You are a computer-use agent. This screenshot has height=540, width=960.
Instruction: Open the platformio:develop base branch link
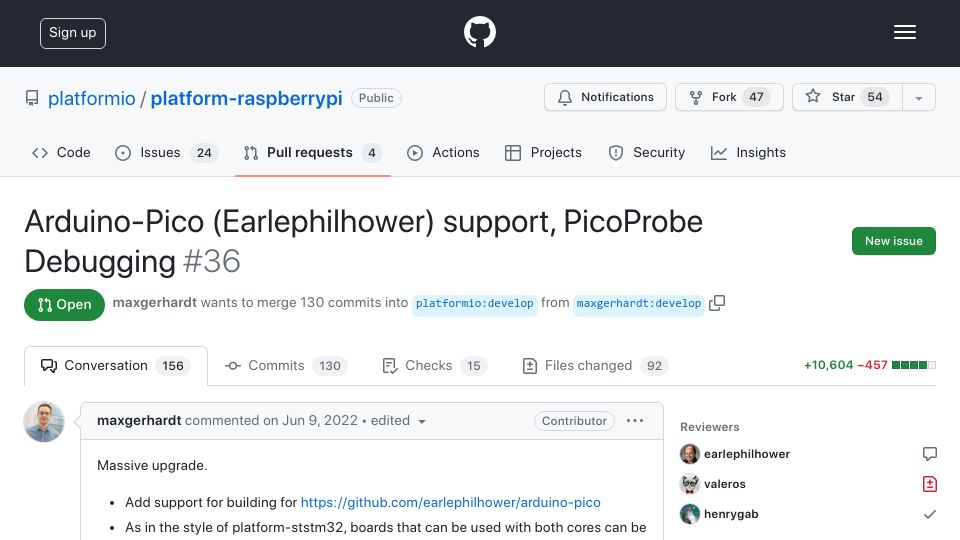(x=474, y=304)
